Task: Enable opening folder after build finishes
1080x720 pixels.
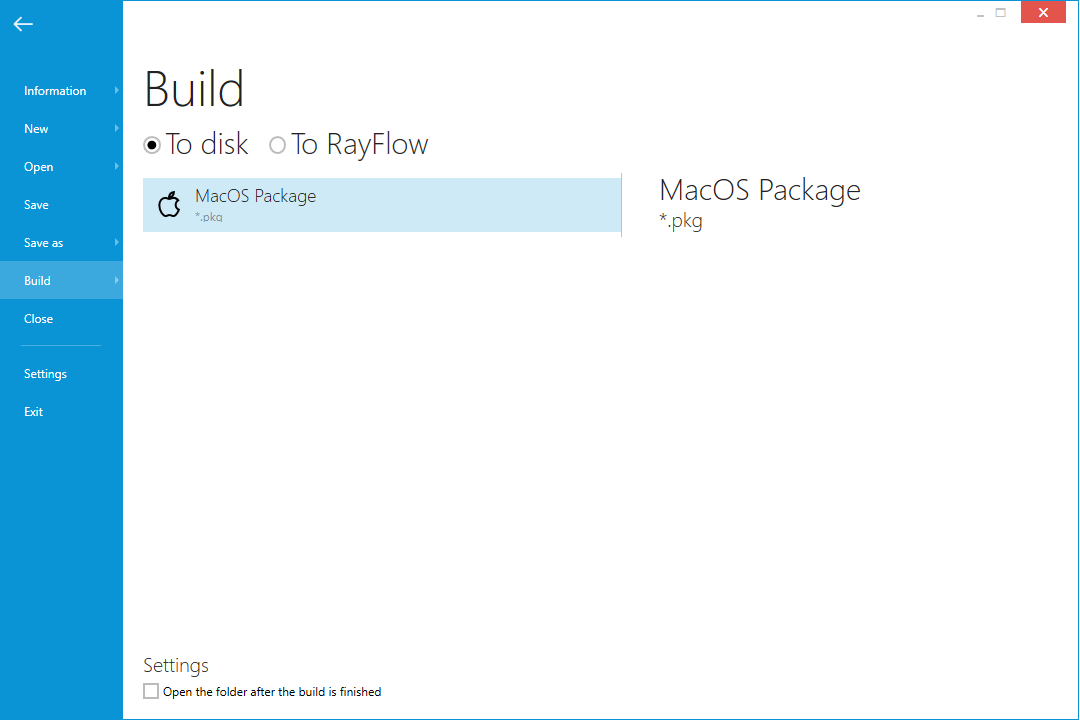Action: pyautogui.click(x=151, y=690)
